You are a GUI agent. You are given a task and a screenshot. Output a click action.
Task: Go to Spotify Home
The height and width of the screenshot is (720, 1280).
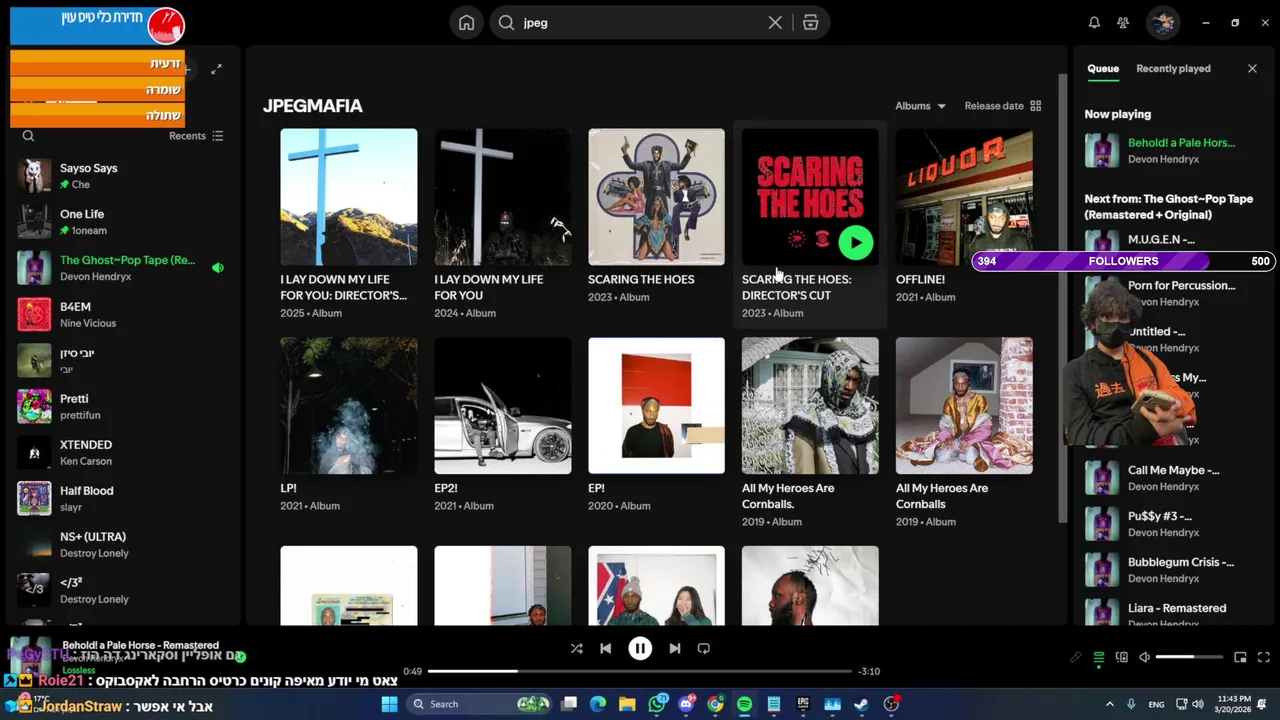466,22
